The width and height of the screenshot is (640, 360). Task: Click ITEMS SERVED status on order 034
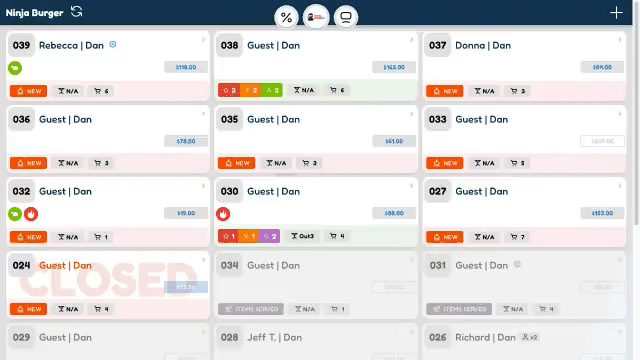click(x=251, y=309)
